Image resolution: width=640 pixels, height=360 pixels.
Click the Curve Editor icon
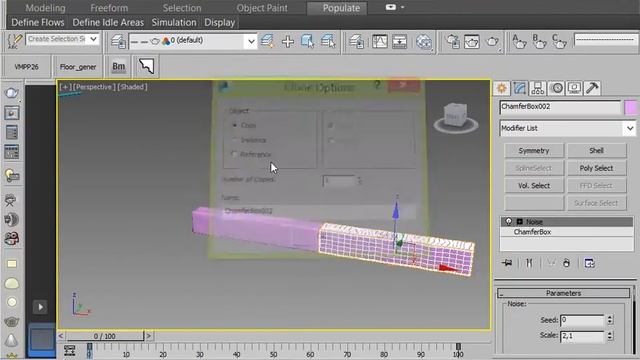380,41
